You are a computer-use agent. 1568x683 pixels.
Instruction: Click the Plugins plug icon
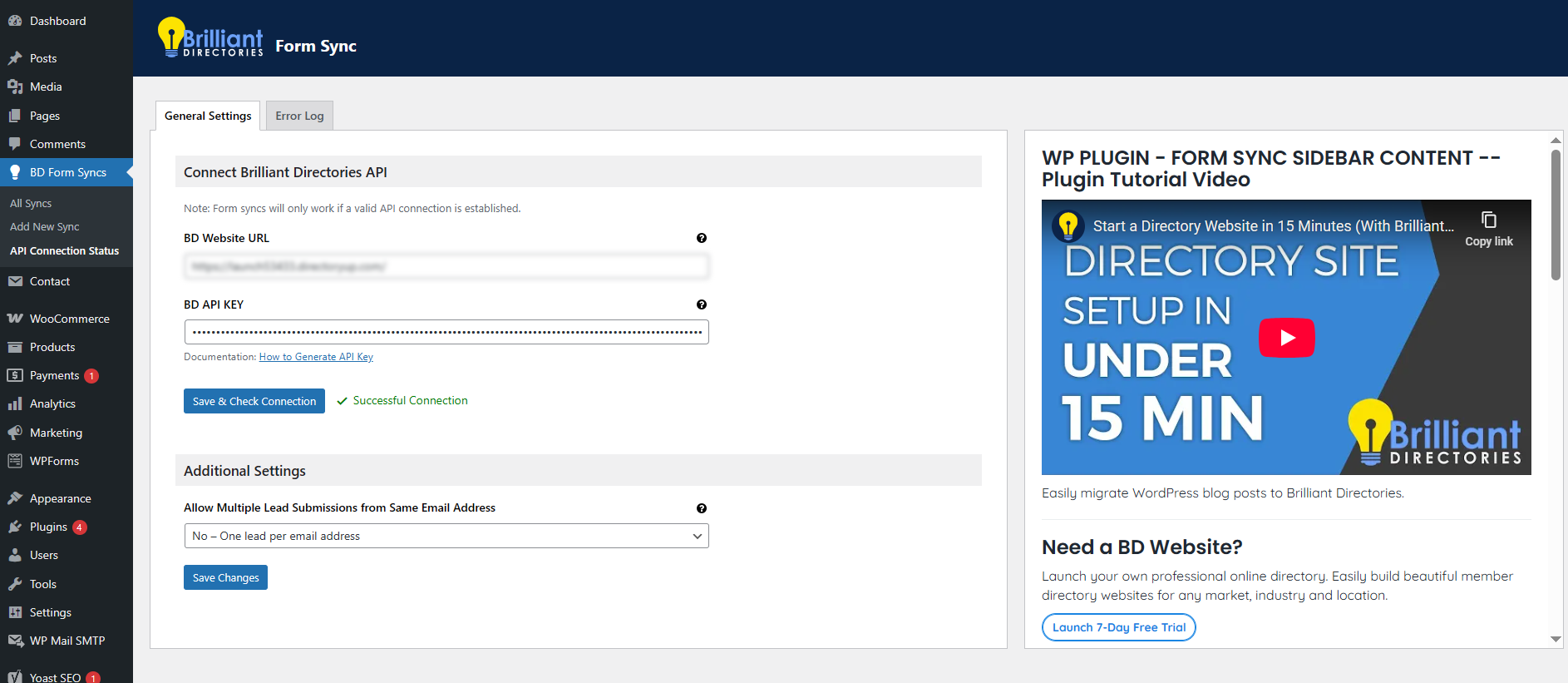[15, 527]
